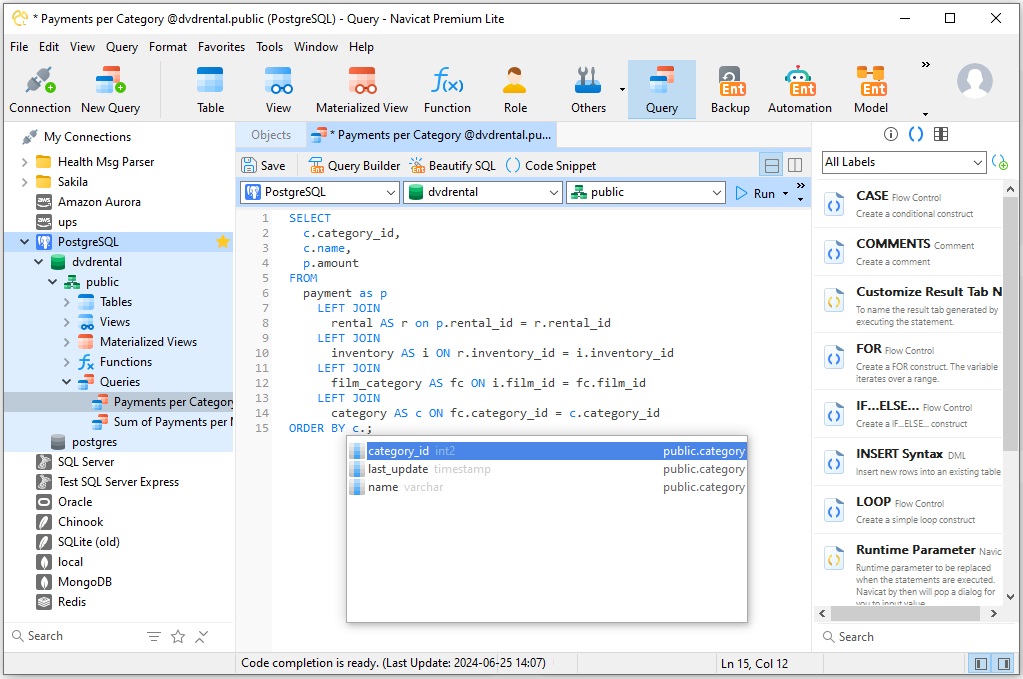This screenshot has height=679, width=1023.
Task: Switch to stacked editor layout
Action: tap(772, 166)
